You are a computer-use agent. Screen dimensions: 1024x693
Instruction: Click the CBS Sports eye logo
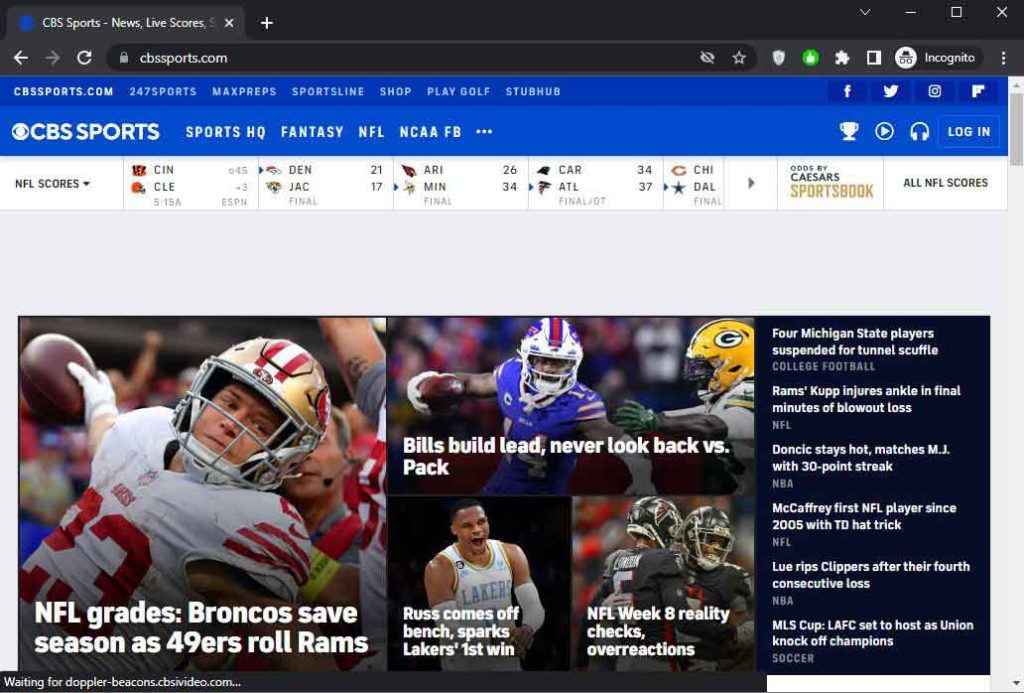point(22,131)
